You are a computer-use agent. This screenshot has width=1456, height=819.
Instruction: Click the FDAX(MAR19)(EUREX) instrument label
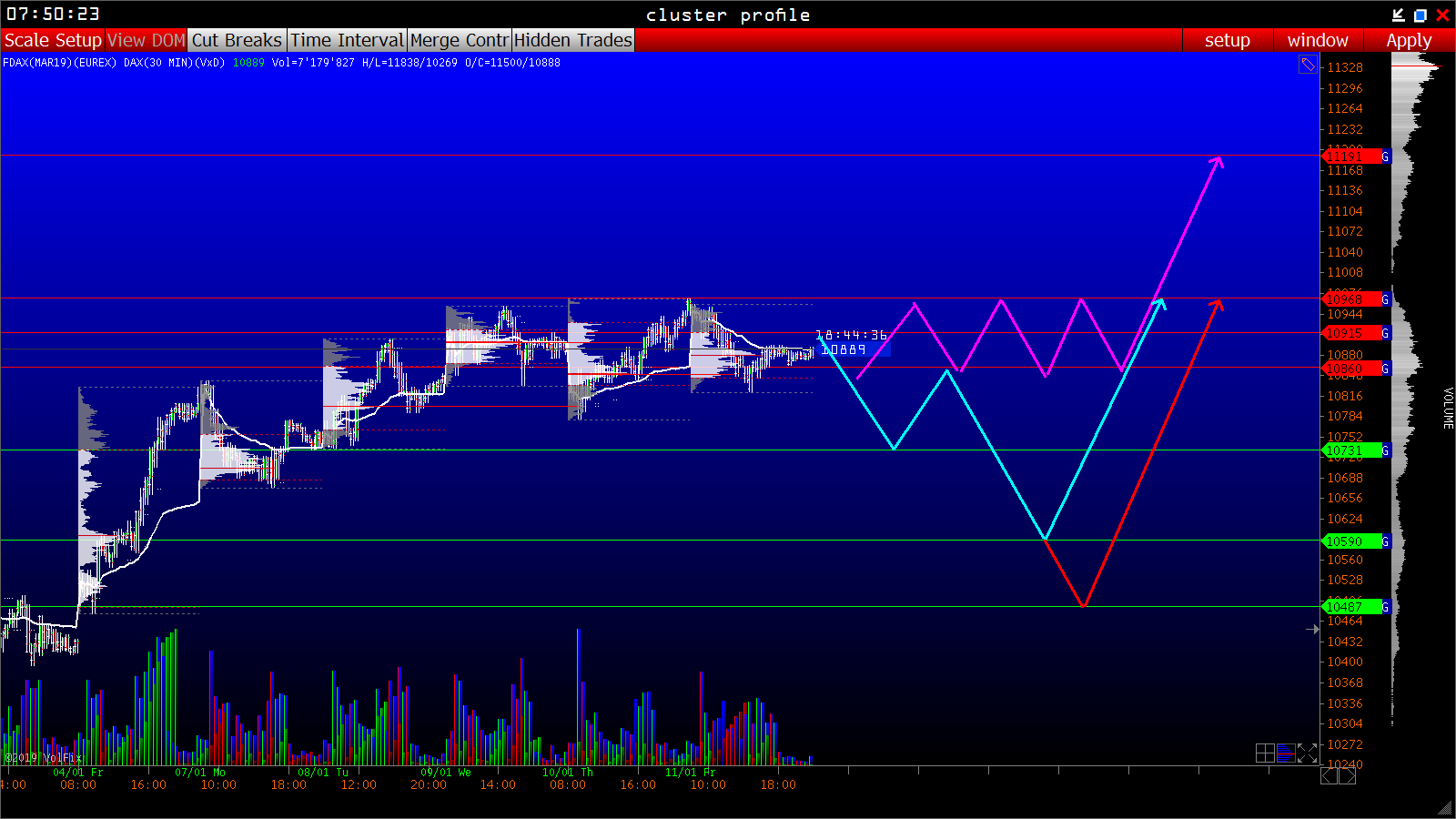click(60, 63)
